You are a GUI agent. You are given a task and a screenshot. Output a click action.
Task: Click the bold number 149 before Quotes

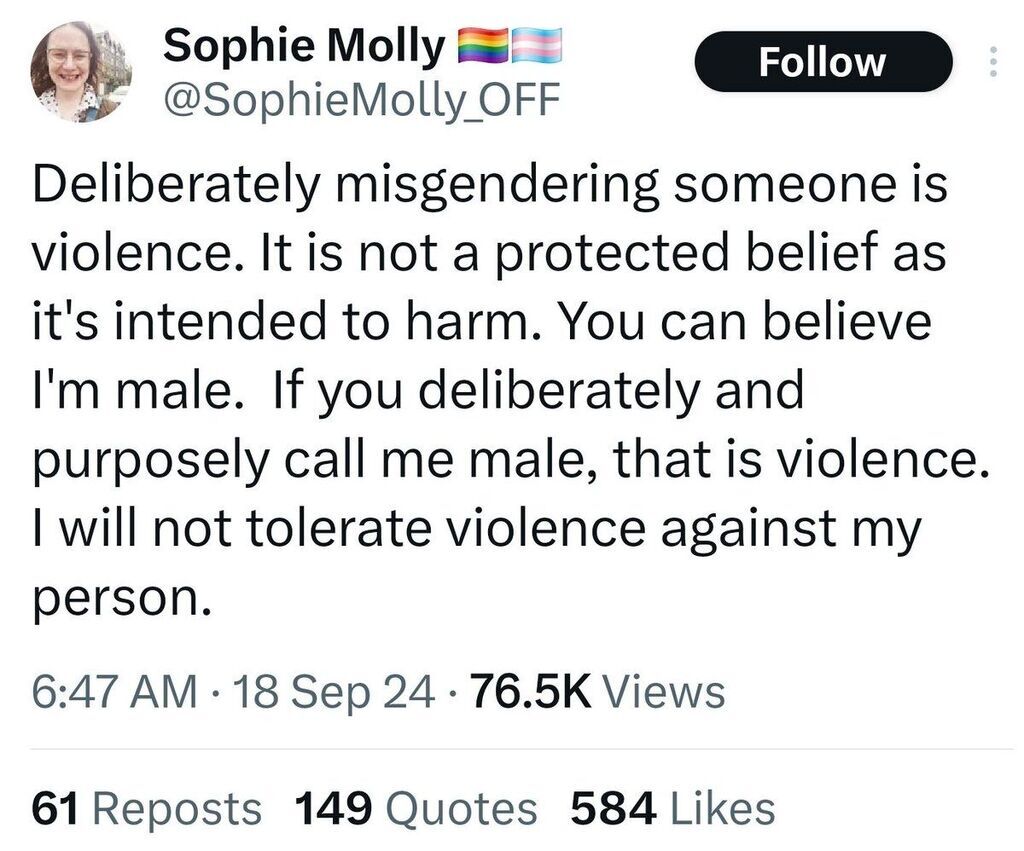pos(334,808)
